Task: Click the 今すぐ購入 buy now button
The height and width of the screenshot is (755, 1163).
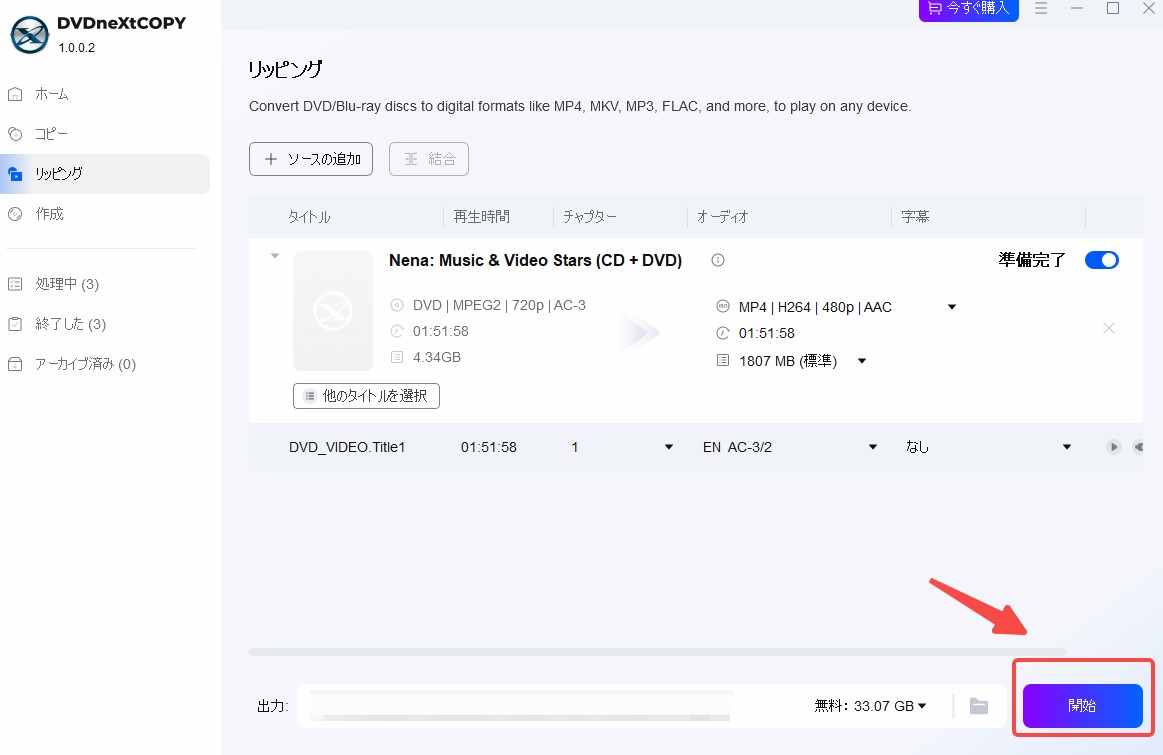Action: (x=969, y=9)
